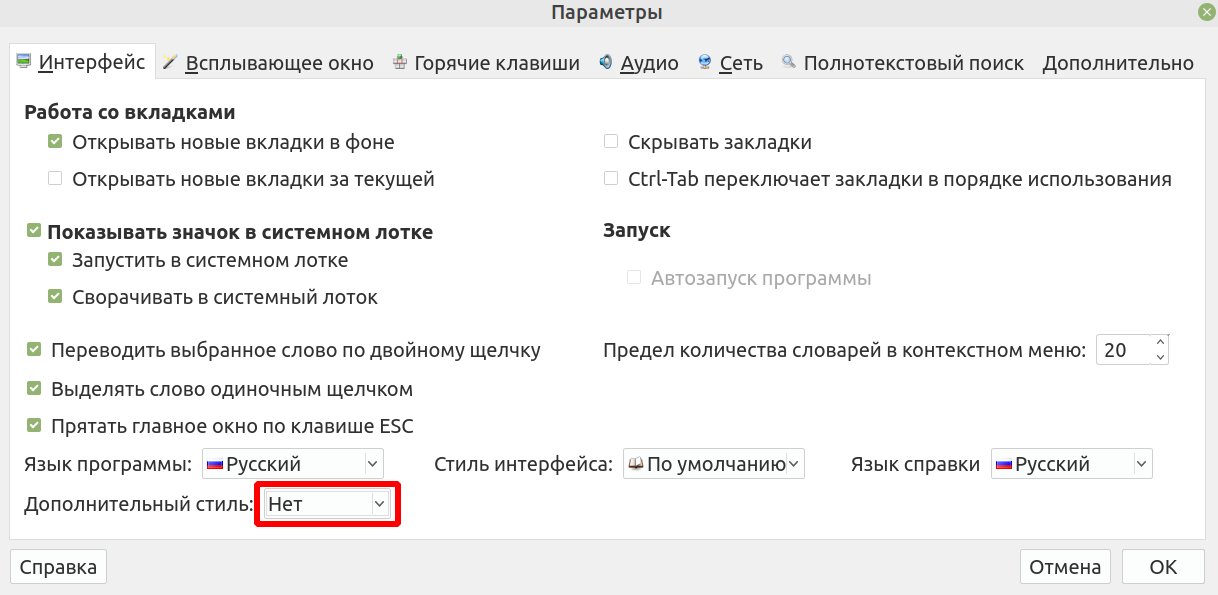Open the Сеть tab
The image size is (1218, 595).
coord(731,63)
